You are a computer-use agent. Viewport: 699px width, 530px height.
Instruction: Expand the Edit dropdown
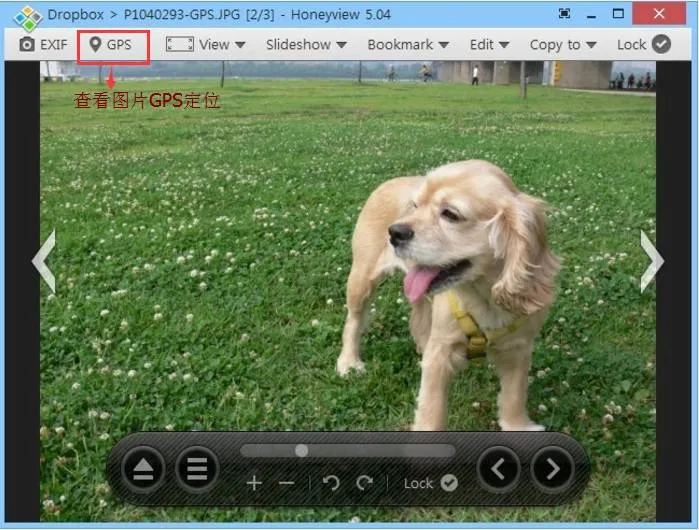(x=489, y=45)
